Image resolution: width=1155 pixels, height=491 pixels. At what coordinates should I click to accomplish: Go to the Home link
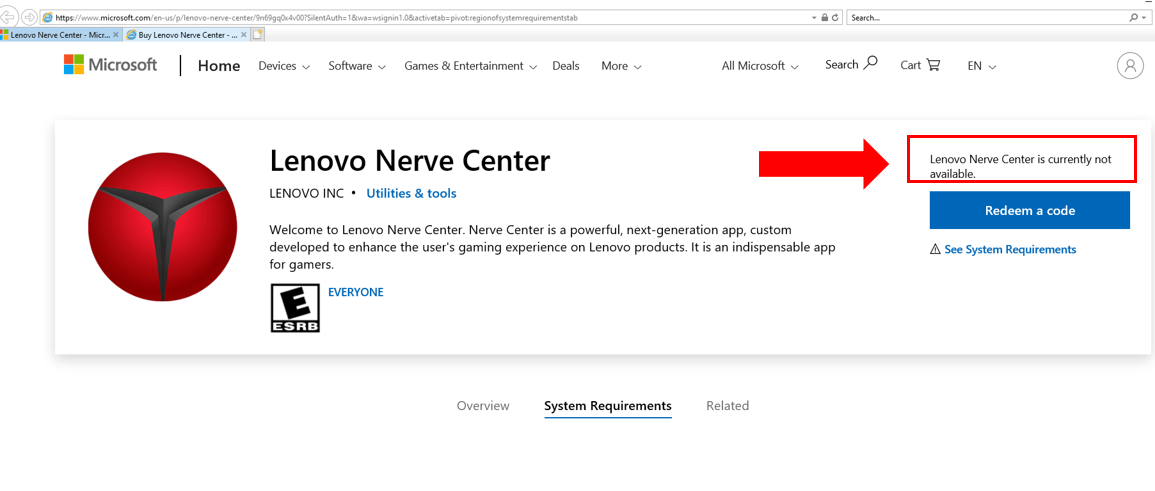[219, 66]
